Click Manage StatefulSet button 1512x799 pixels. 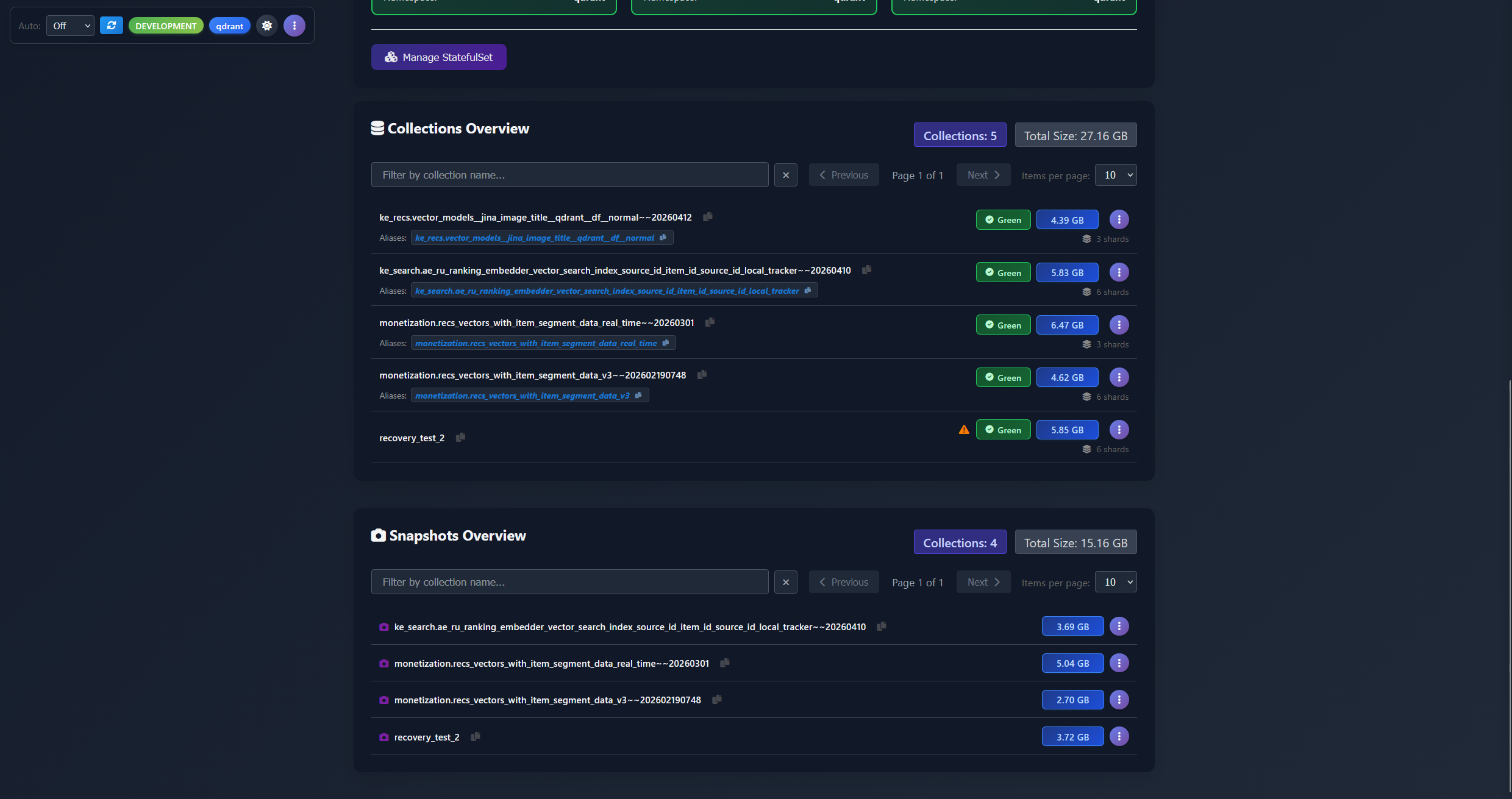[438, 57]
